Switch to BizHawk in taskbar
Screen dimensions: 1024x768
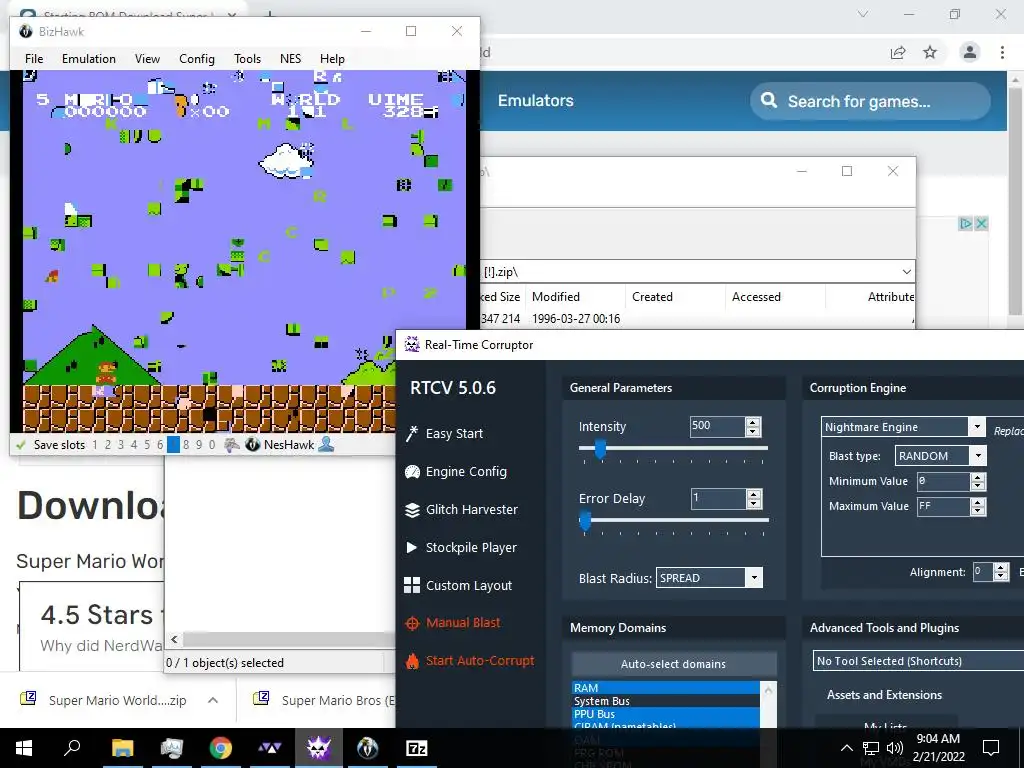(x=367, y=748)
